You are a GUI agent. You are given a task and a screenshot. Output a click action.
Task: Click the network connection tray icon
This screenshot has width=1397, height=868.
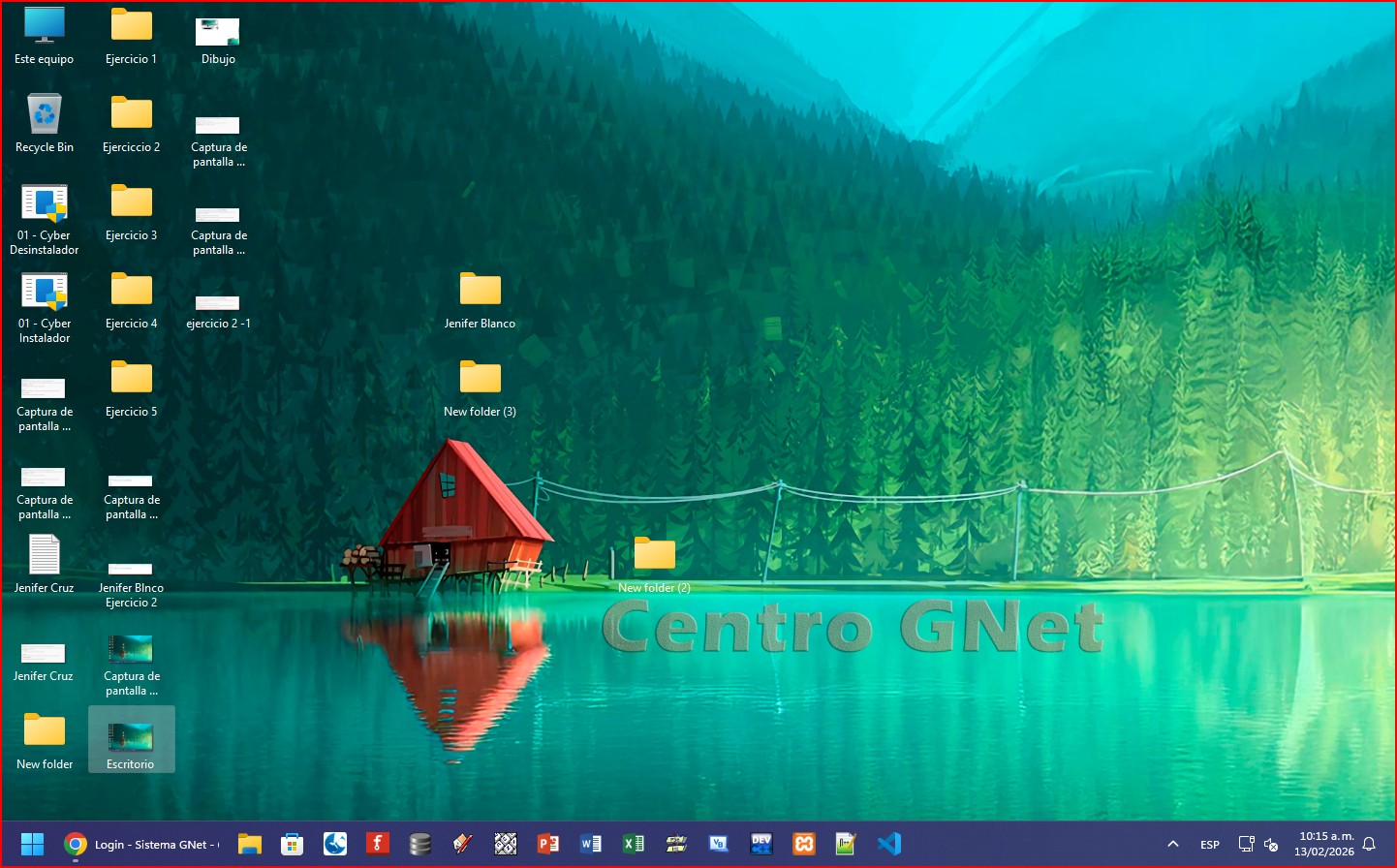(1246, 844)
